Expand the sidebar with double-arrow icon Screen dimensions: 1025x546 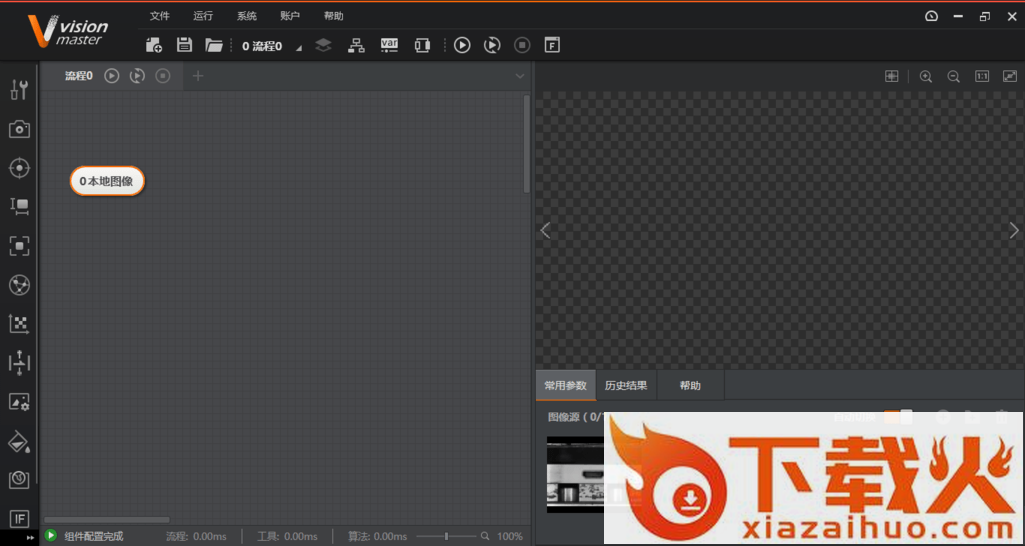click(x=30, y=537)
